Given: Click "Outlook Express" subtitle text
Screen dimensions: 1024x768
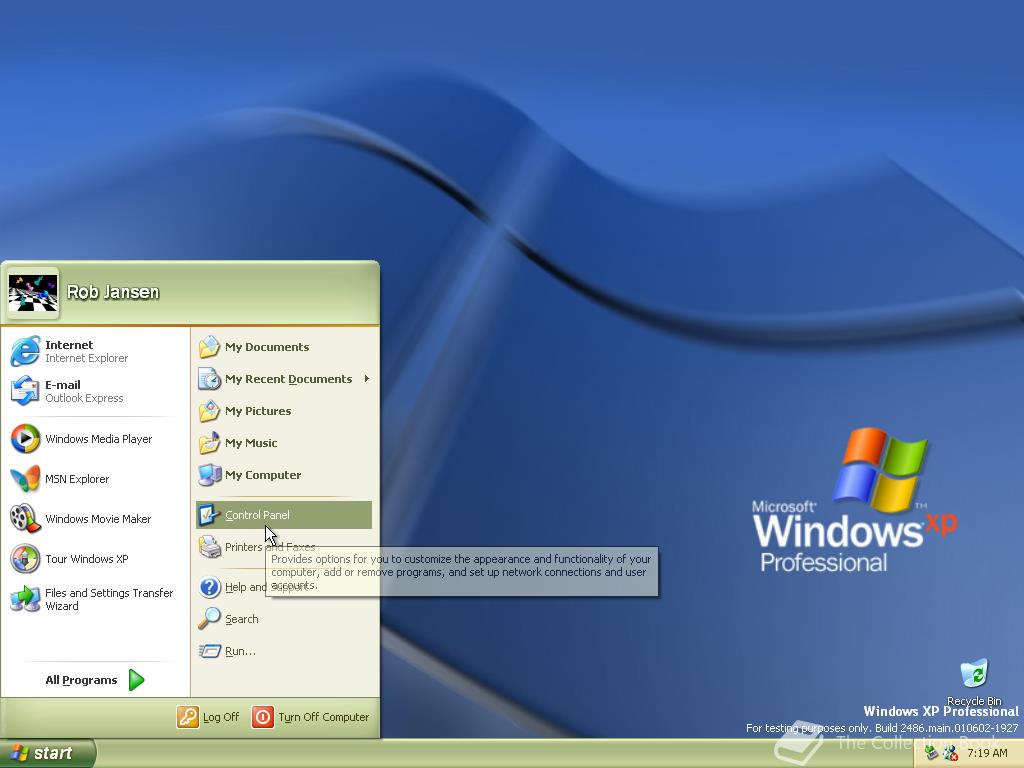Looking at the screenshot, I should [84, 398].
